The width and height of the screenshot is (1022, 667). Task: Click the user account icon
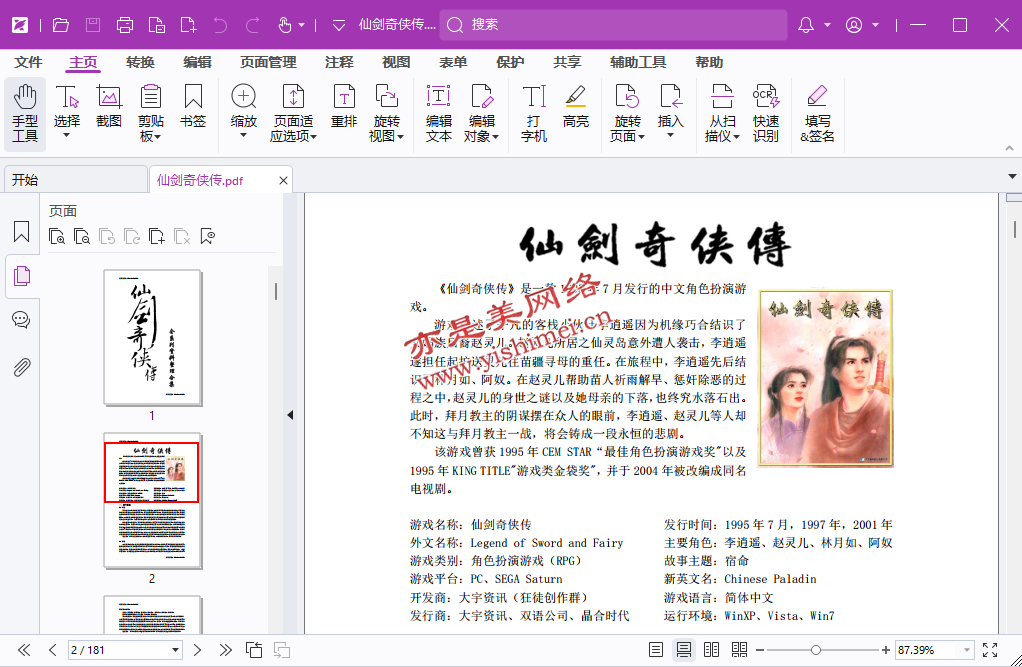[854, 25]
